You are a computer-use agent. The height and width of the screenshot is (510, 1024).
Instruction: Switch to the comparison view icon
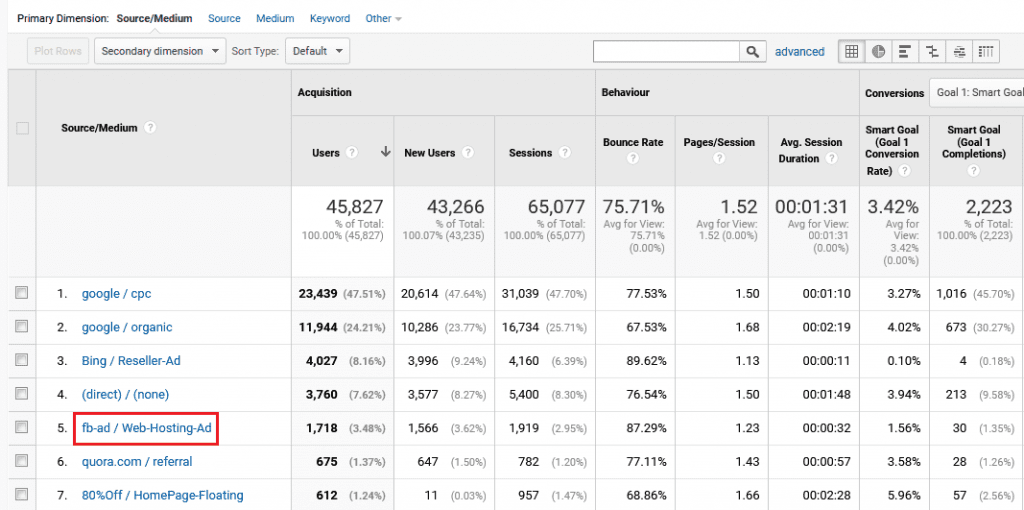932,52
